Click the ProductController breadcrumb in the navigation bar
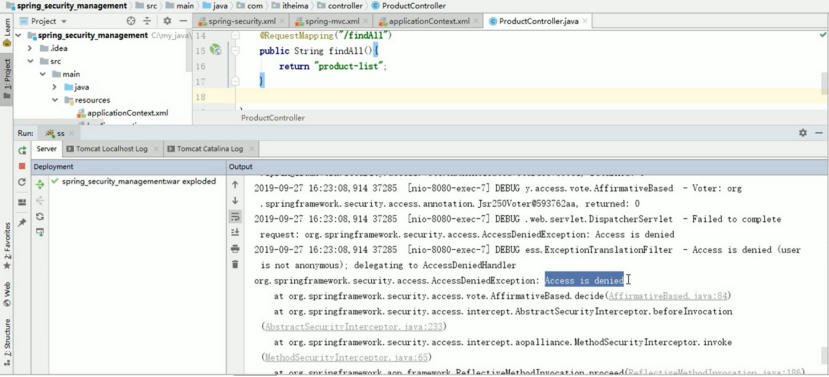The width and height of the screenshot is (829, 377). click(x=408, y=6)
